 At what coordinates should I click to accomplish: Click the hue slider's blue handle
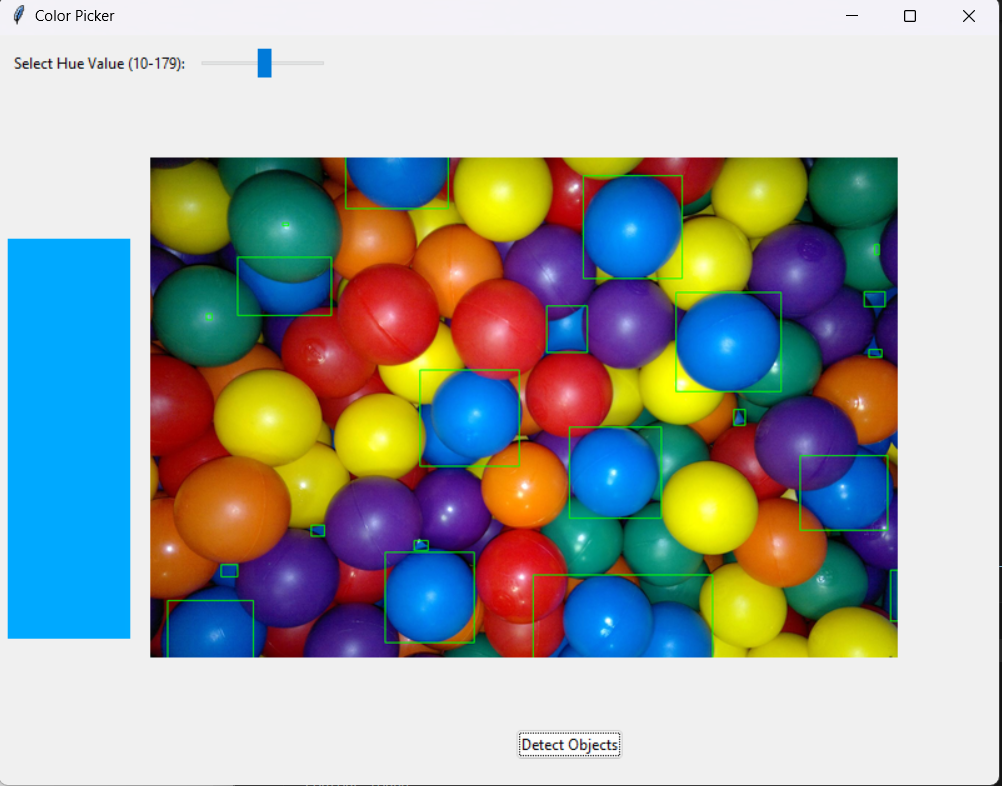point(265,63)
